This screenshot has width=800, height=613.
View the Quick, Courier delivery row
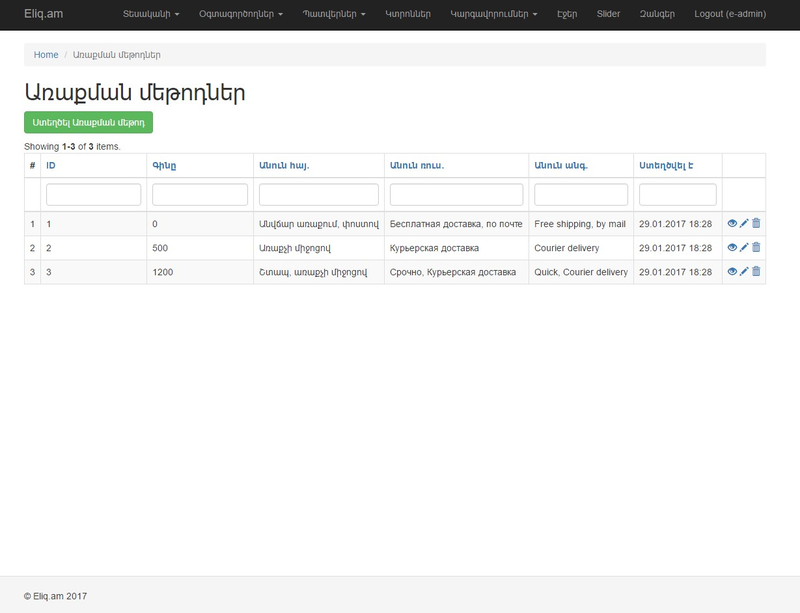tap(732, 271)
